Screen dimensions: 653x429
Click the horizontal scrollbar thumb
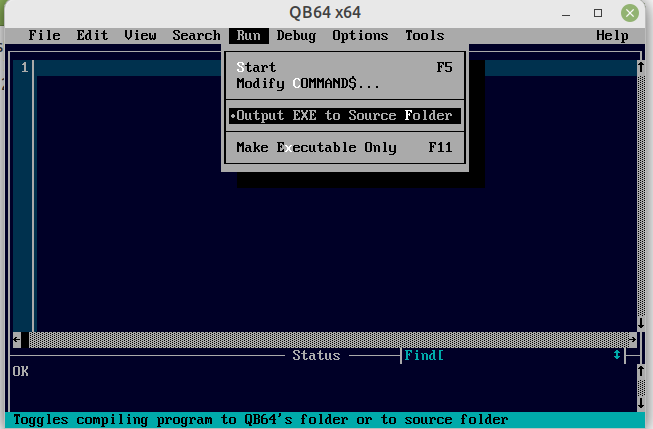(25, 340)
